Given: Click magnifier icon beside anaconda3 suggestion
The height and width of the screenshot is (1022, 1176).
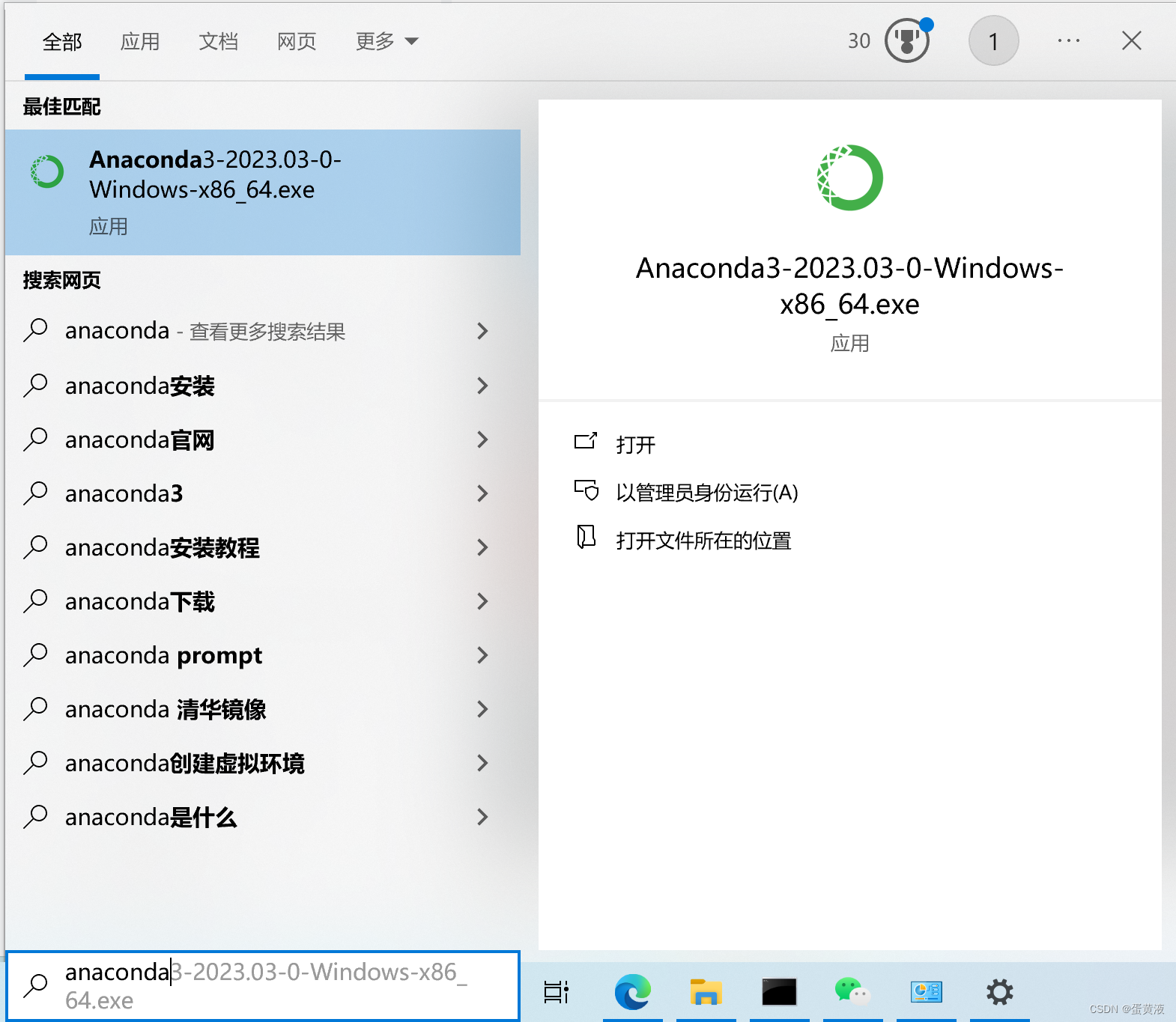Looking at the screenshot, I should [35, 493].
